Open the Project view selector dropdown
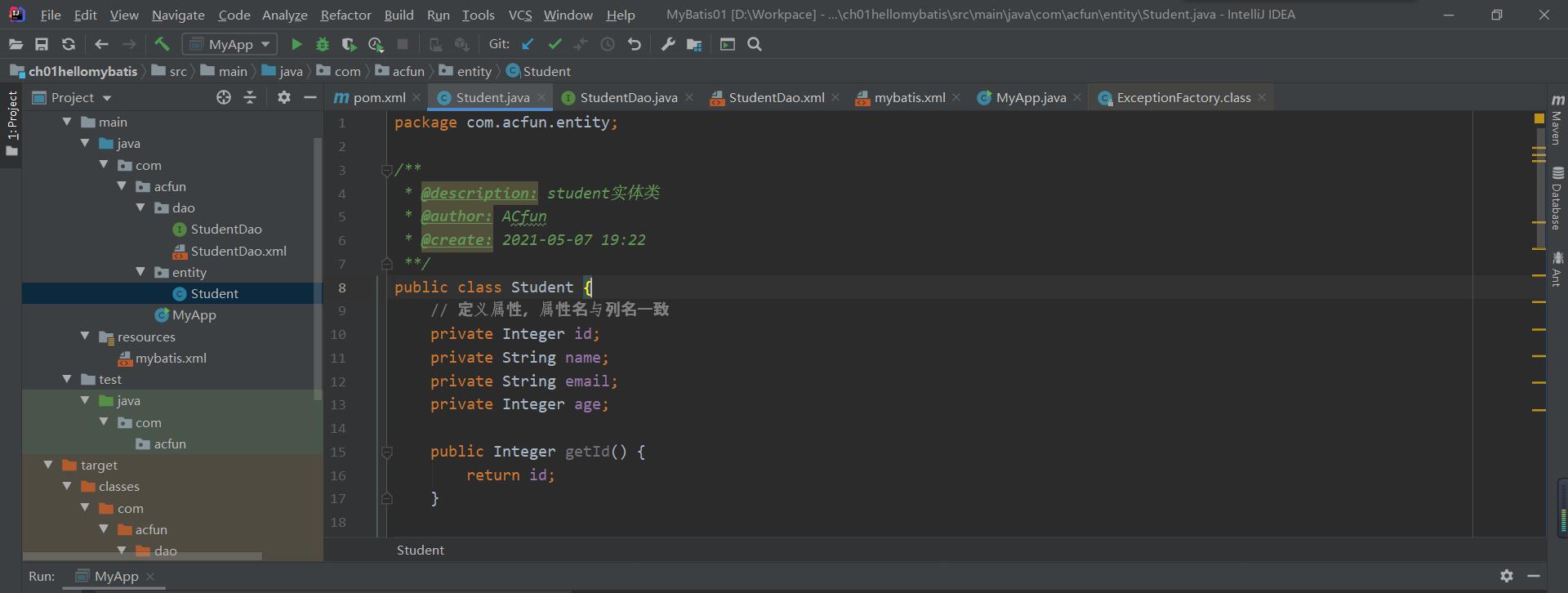The height and width of the screenshot is (593, 1568). (72, 97)
